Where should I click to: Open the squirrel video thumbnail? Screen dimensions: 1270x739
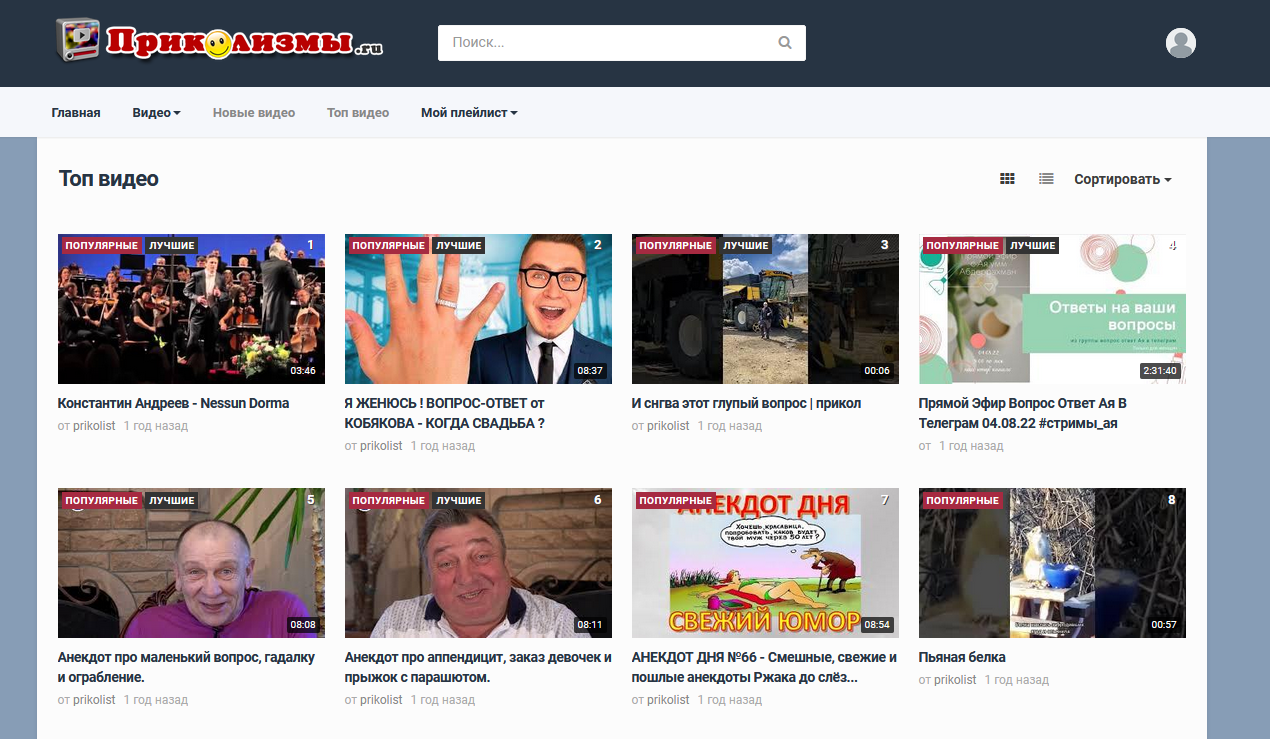click(x=1052, y=563)
